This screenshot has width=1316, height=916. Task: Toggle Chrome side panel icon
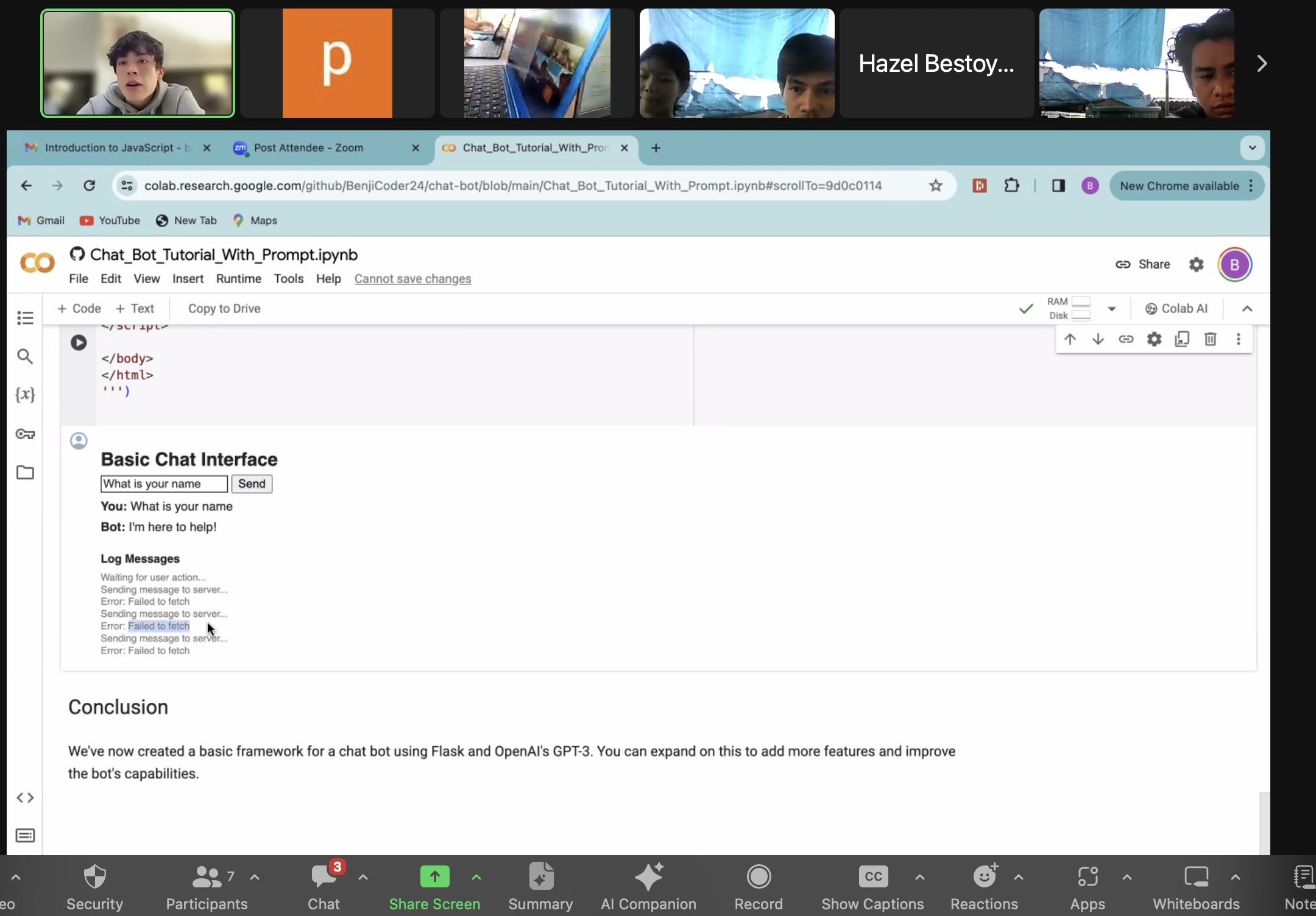1058,186
